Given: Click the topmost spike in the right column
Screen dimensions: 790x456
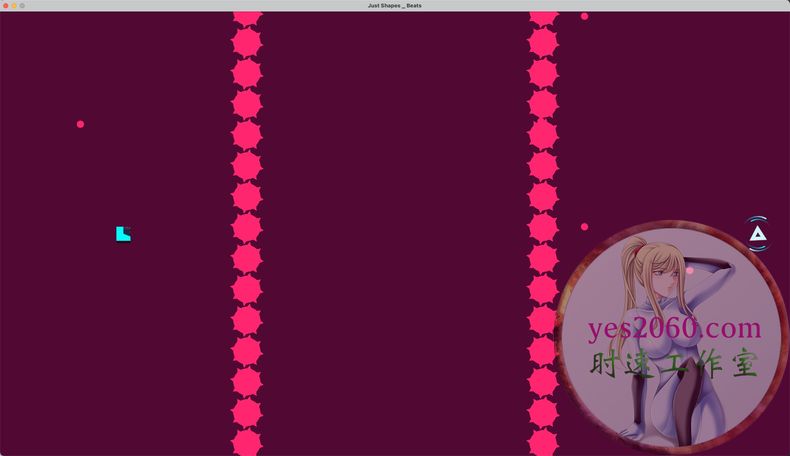Looking at the screenshot, I should [x=543, y=17].
